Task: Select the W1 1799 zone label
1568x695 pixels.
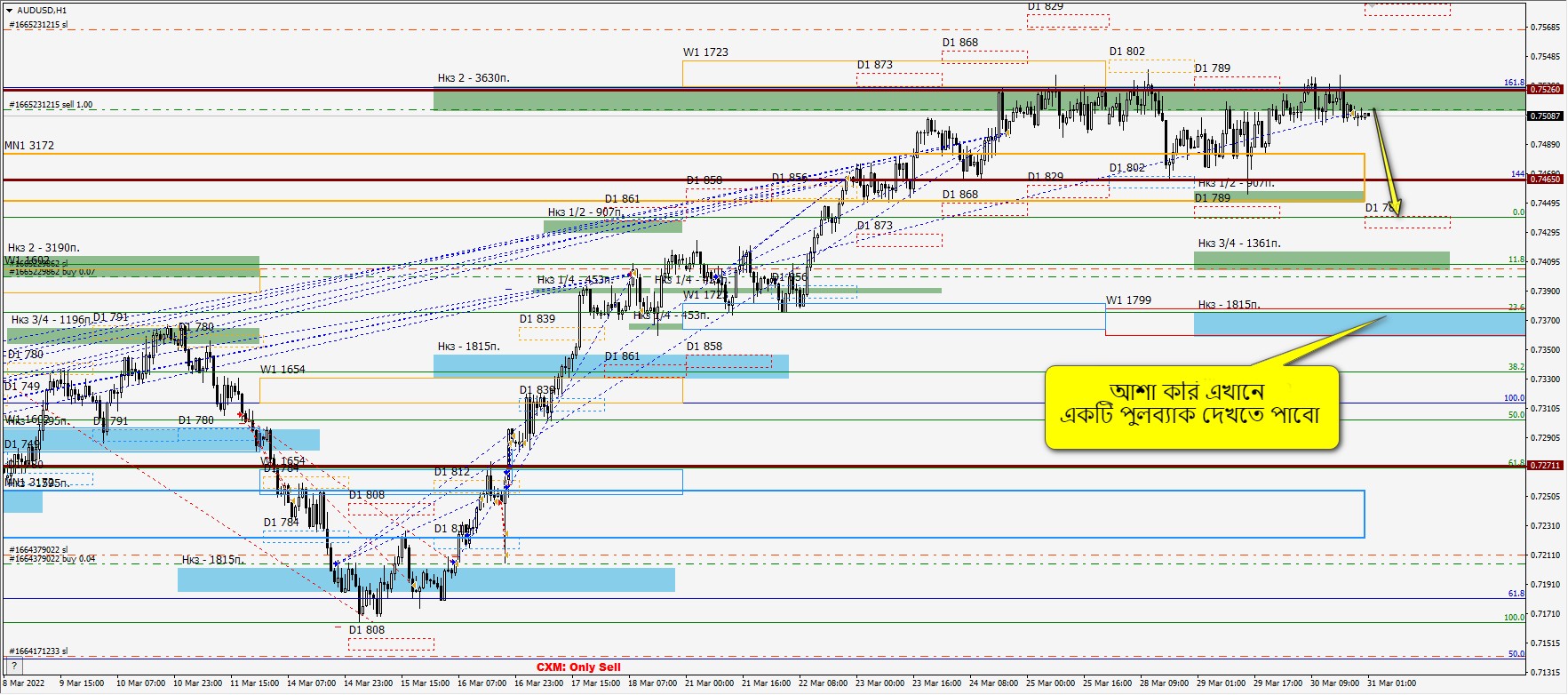Action: (1128, 300)
